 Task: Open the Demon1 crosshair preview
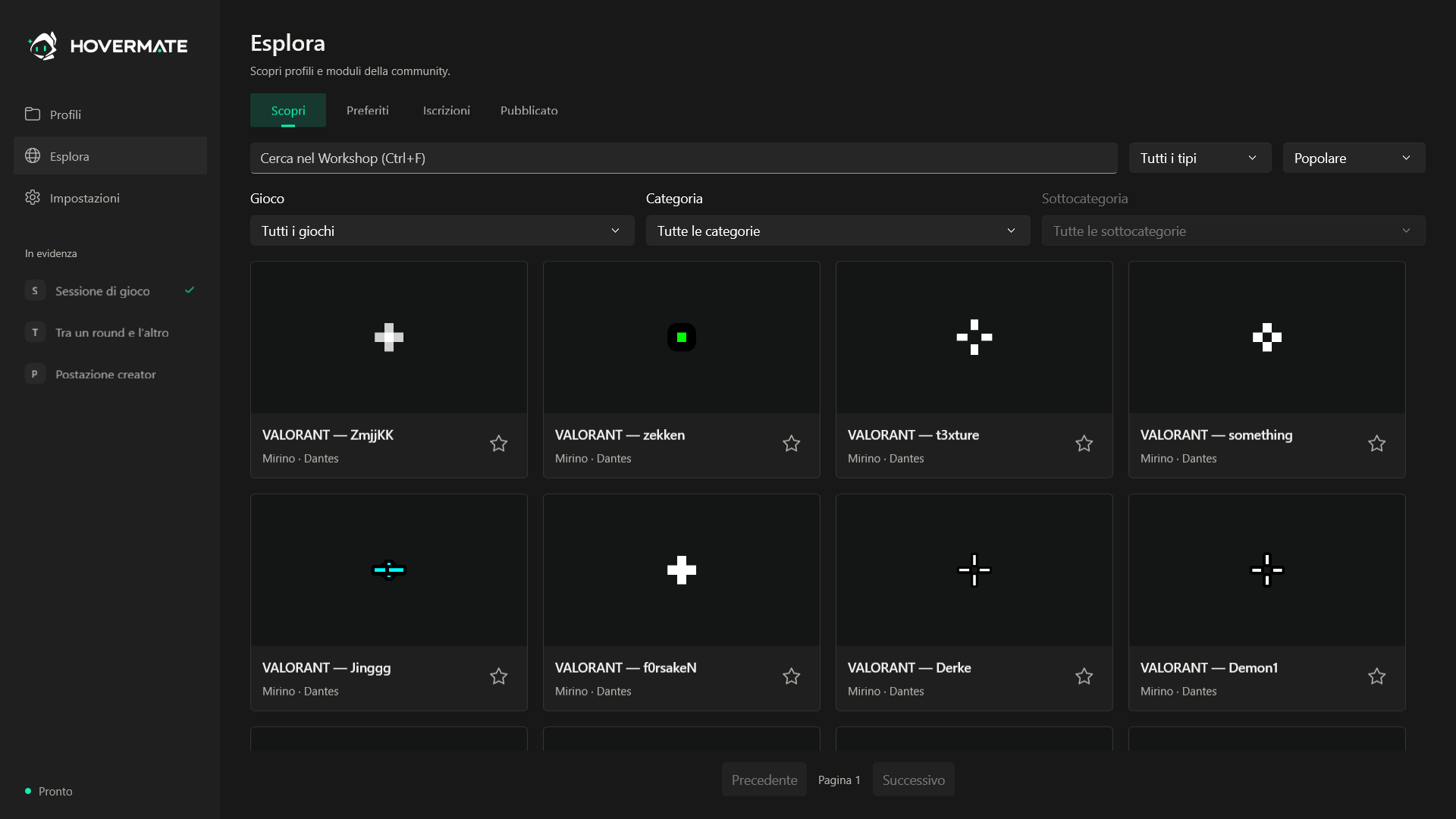[x=1267, y=570]
